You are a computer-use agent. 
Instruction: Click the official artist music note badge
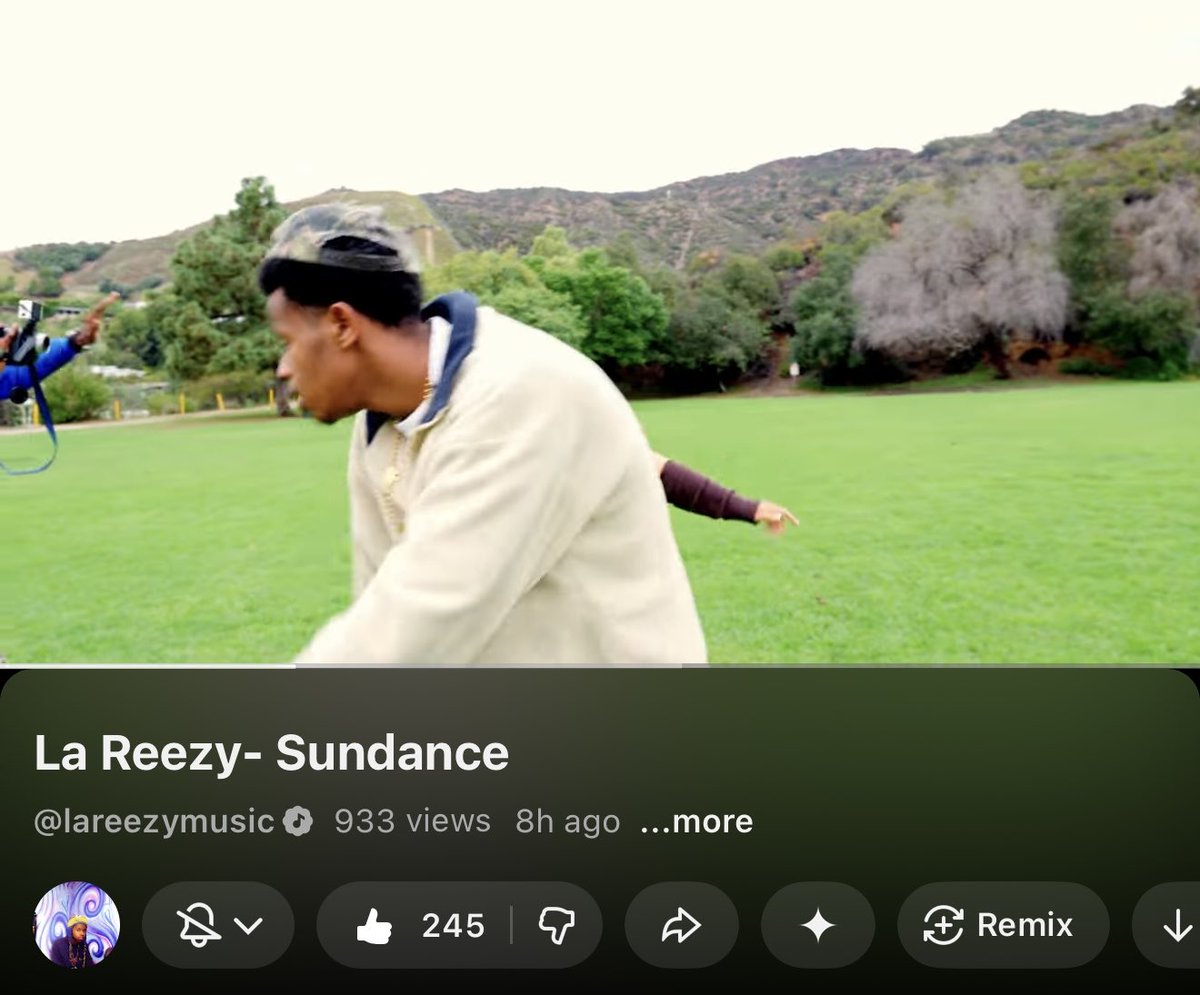point(297,822)
